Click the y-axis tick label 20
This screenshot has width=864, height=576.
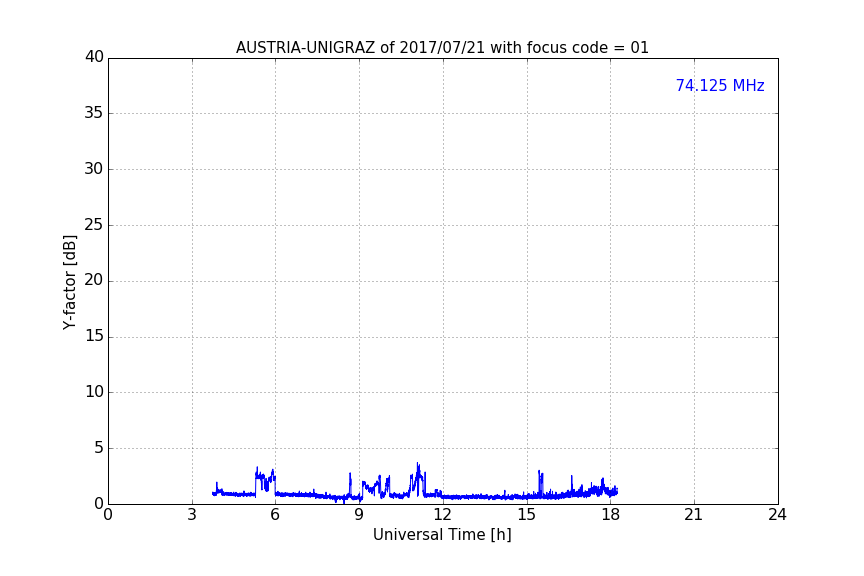click(x=94, y=280)
